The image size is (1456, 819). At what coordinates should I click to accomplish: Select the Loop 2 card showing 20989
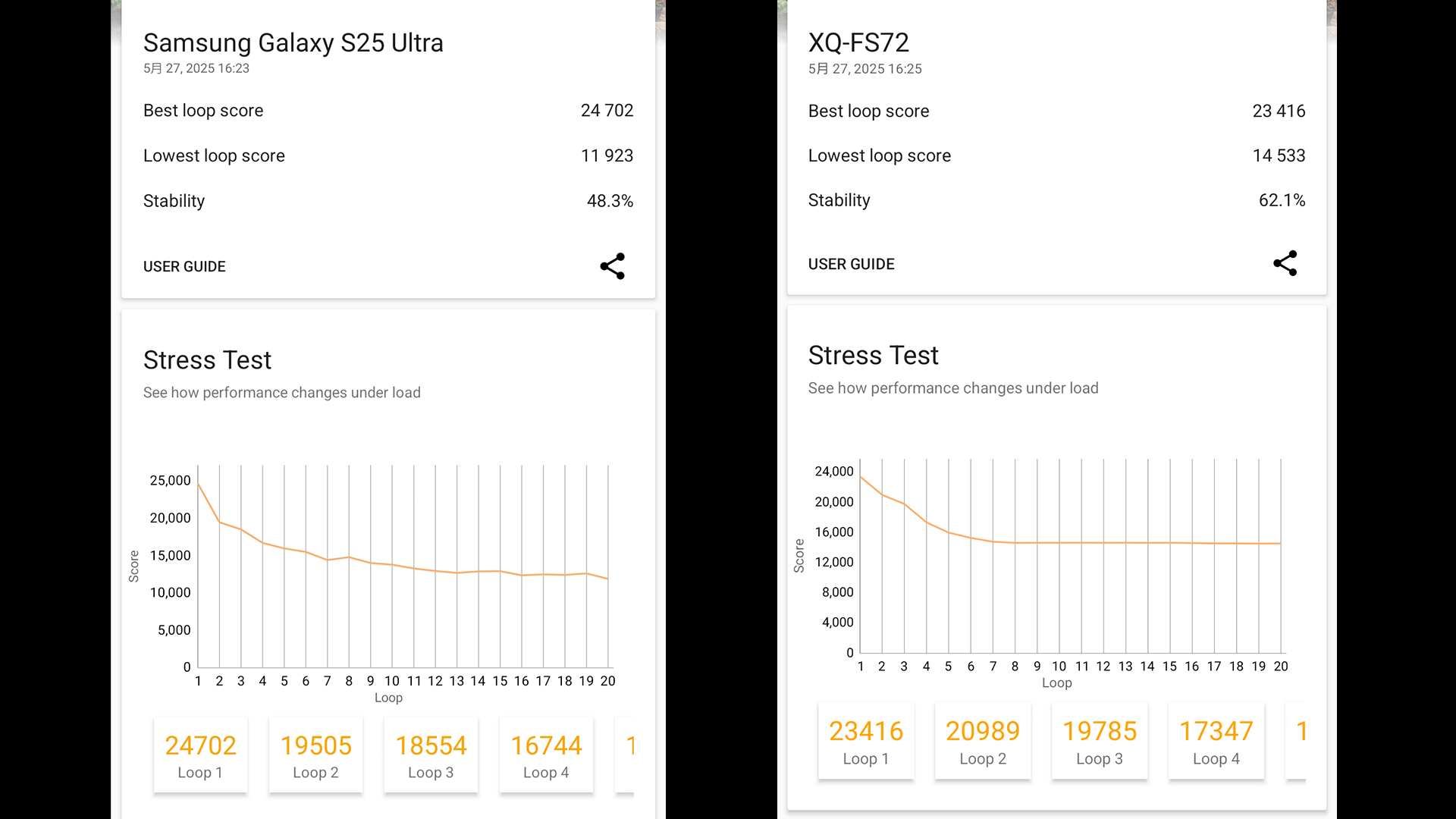[983, 742]
